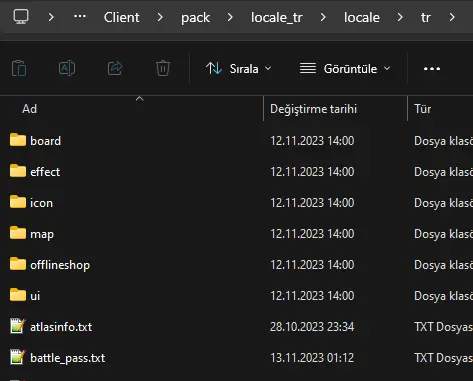Viewport: 473px width, 381px height.
Task: Click the date 28.10.2023 23:34
Action: coord(312,327)
